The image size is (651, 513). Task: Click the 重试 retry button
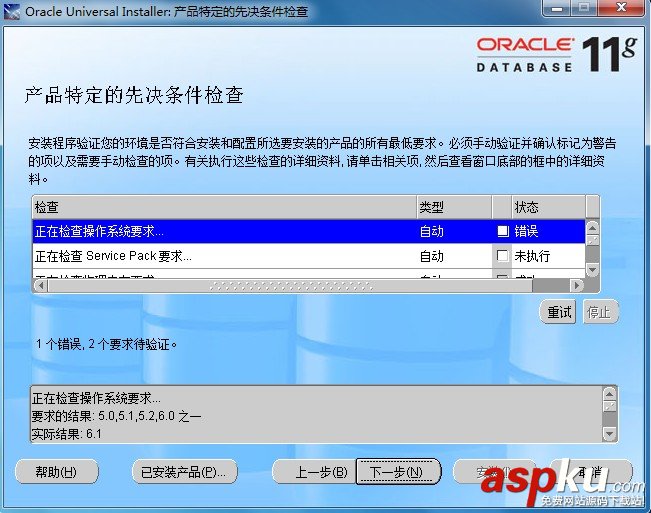click(x=558, y=312)
